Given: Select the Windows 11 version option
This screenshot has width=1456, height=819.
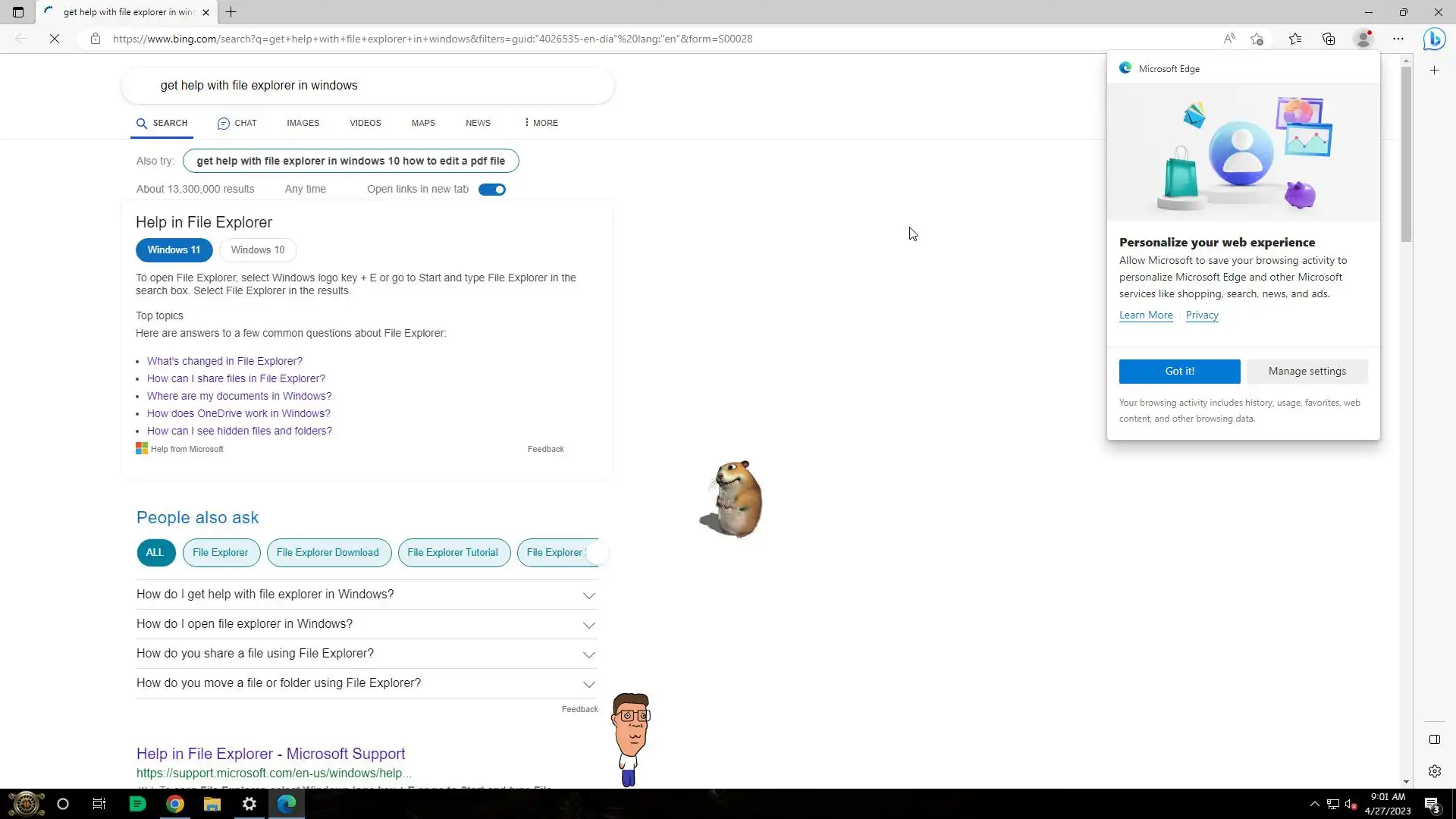Looking at the screenshot, I should [x=174, y=249].
